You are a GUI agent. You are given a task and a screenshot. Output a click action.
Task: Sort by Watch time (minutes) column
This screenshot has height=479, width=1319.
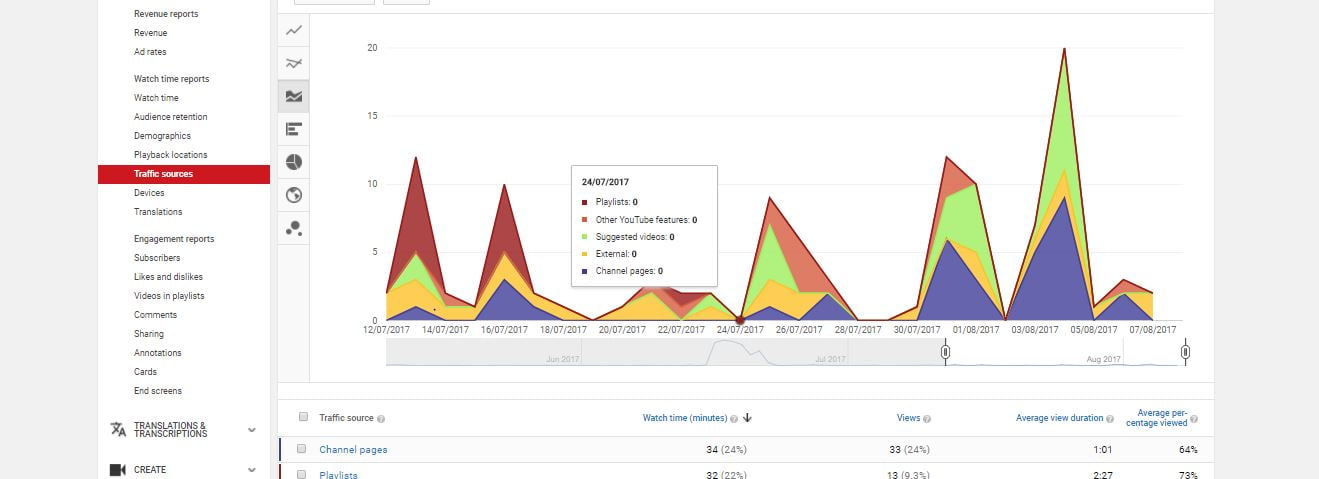(684, 419)
